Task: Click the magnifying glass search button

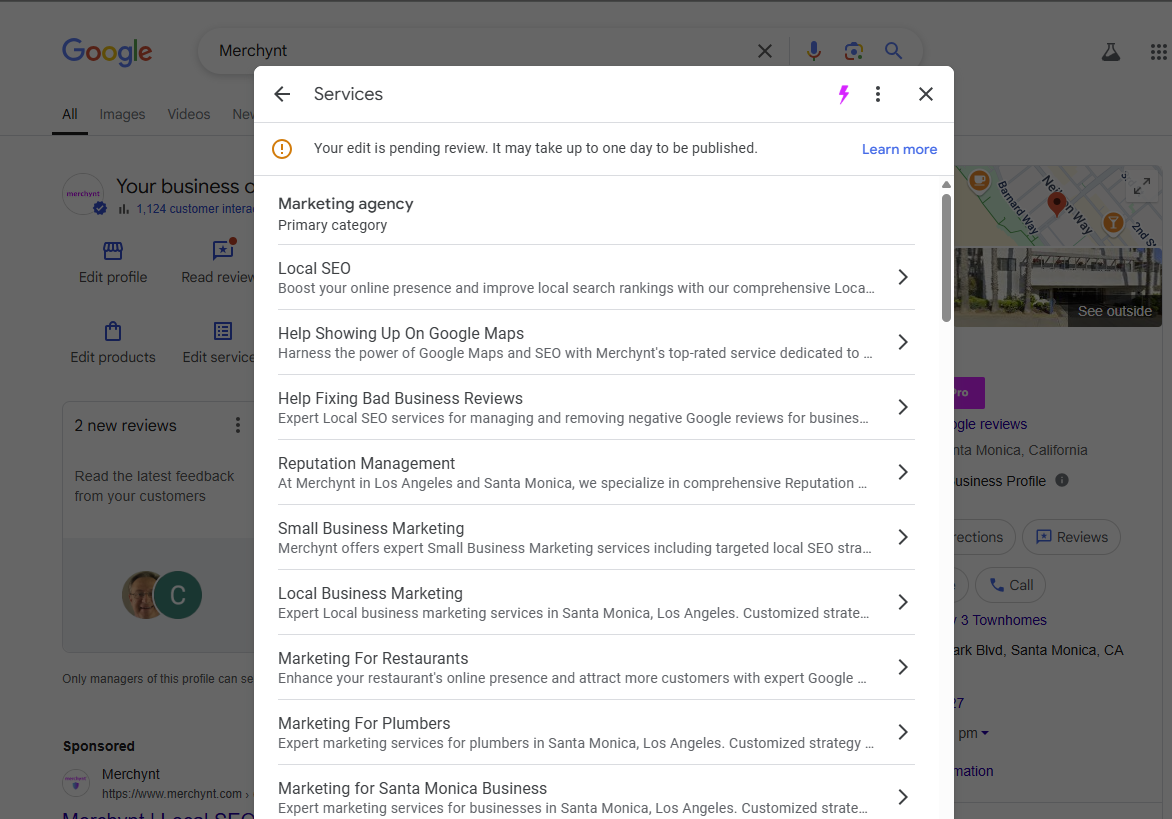Action: [x=893, y=51]
